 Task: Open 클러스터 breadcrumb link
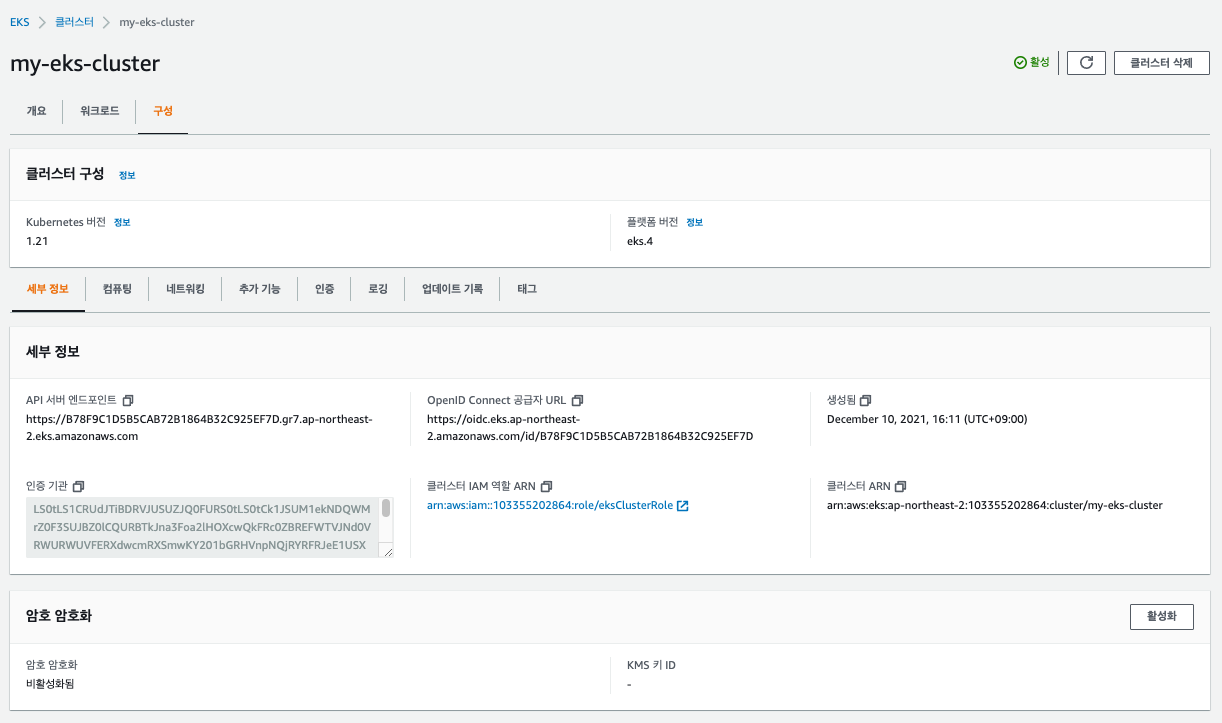tap(74, 22)
